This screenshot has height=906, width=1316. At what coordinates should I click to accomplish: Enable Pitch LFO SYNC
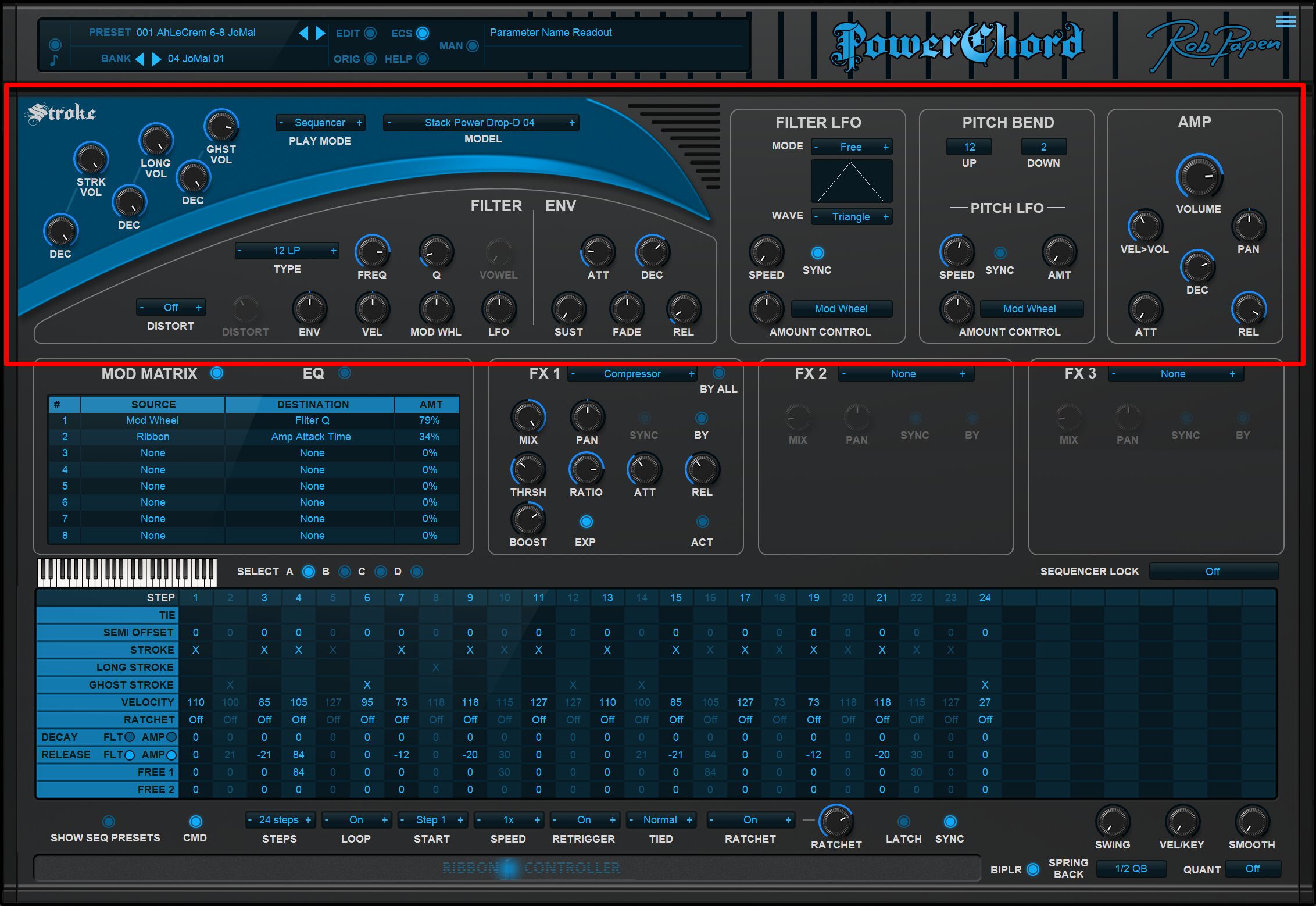tap(1000, 253)
